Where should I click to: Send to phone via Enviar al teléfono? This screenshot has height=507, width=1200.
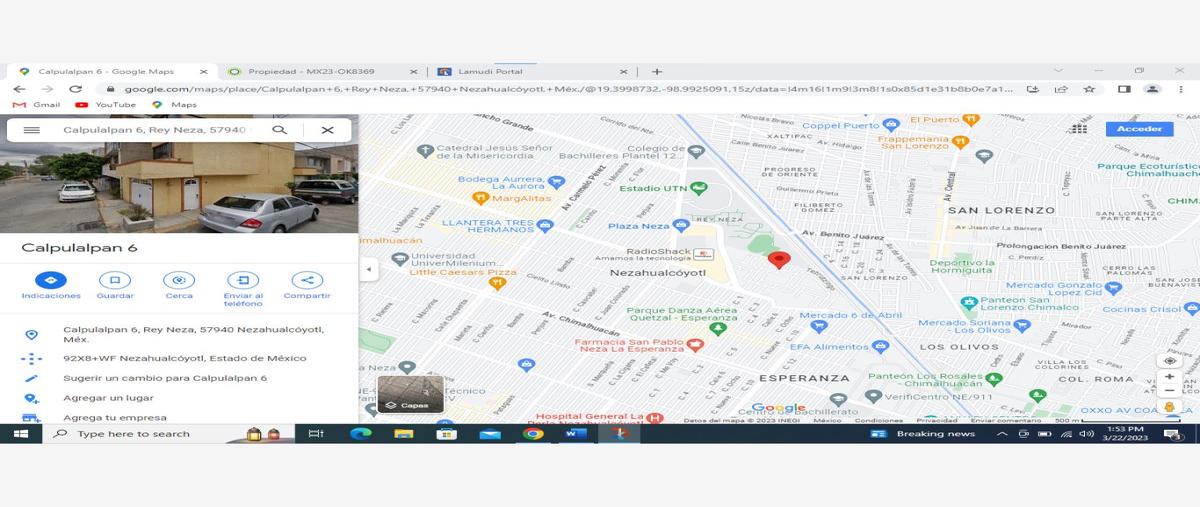click(243, 281)
